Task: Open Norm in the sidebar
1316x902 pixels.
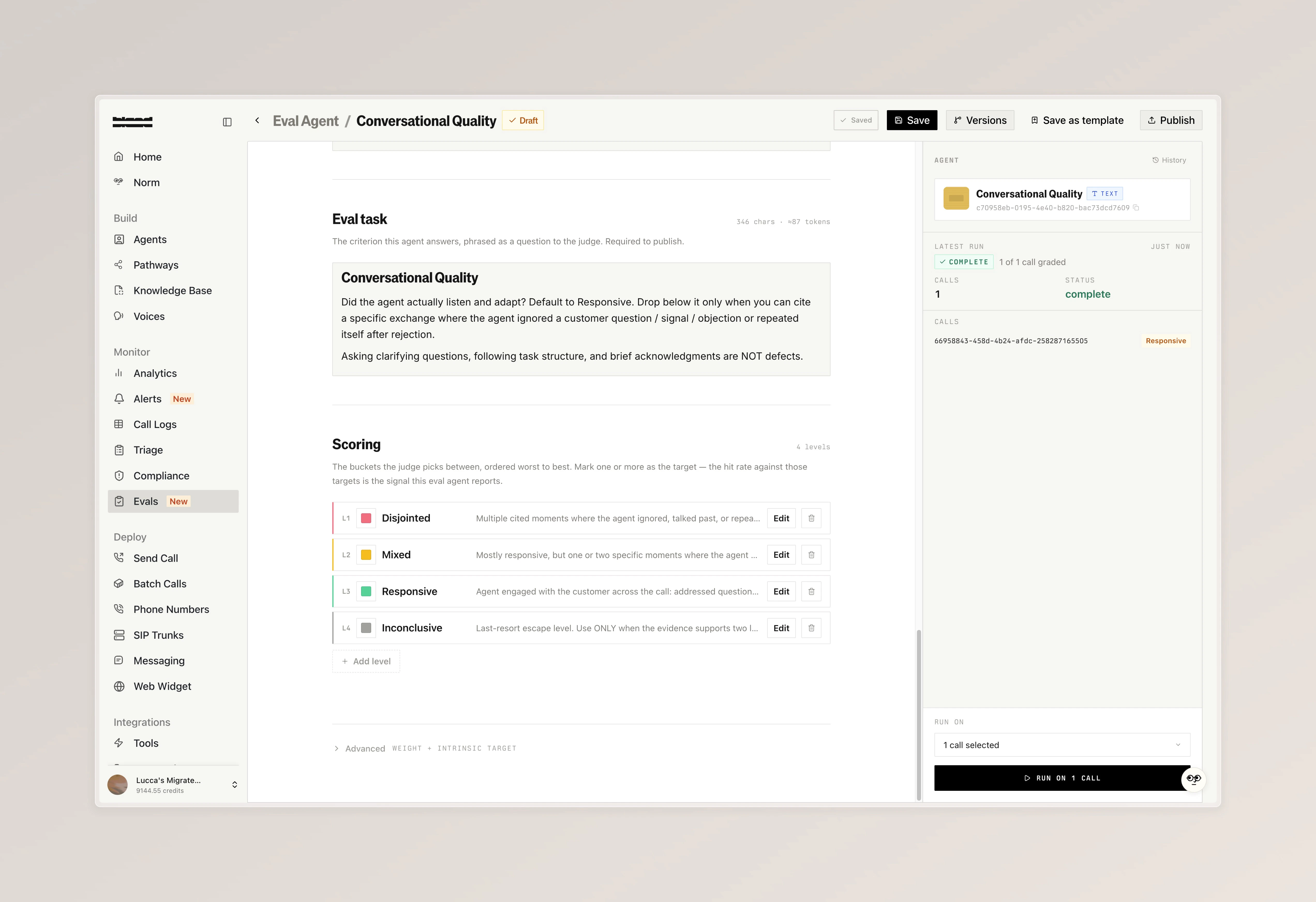Action: (173, 182)
